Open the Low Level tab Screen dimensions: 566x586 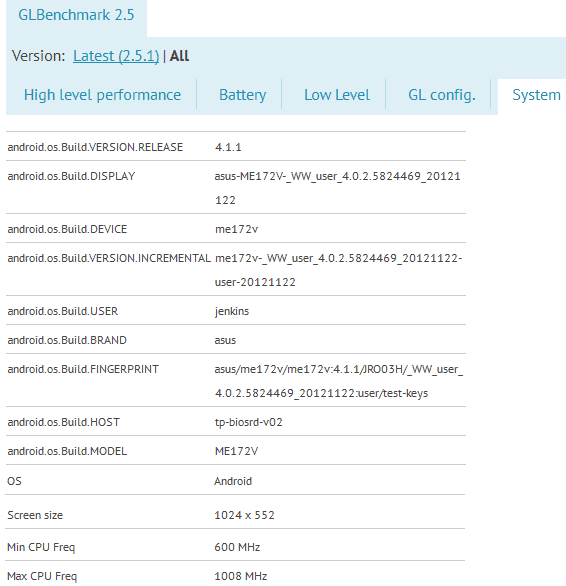[337, 95]
